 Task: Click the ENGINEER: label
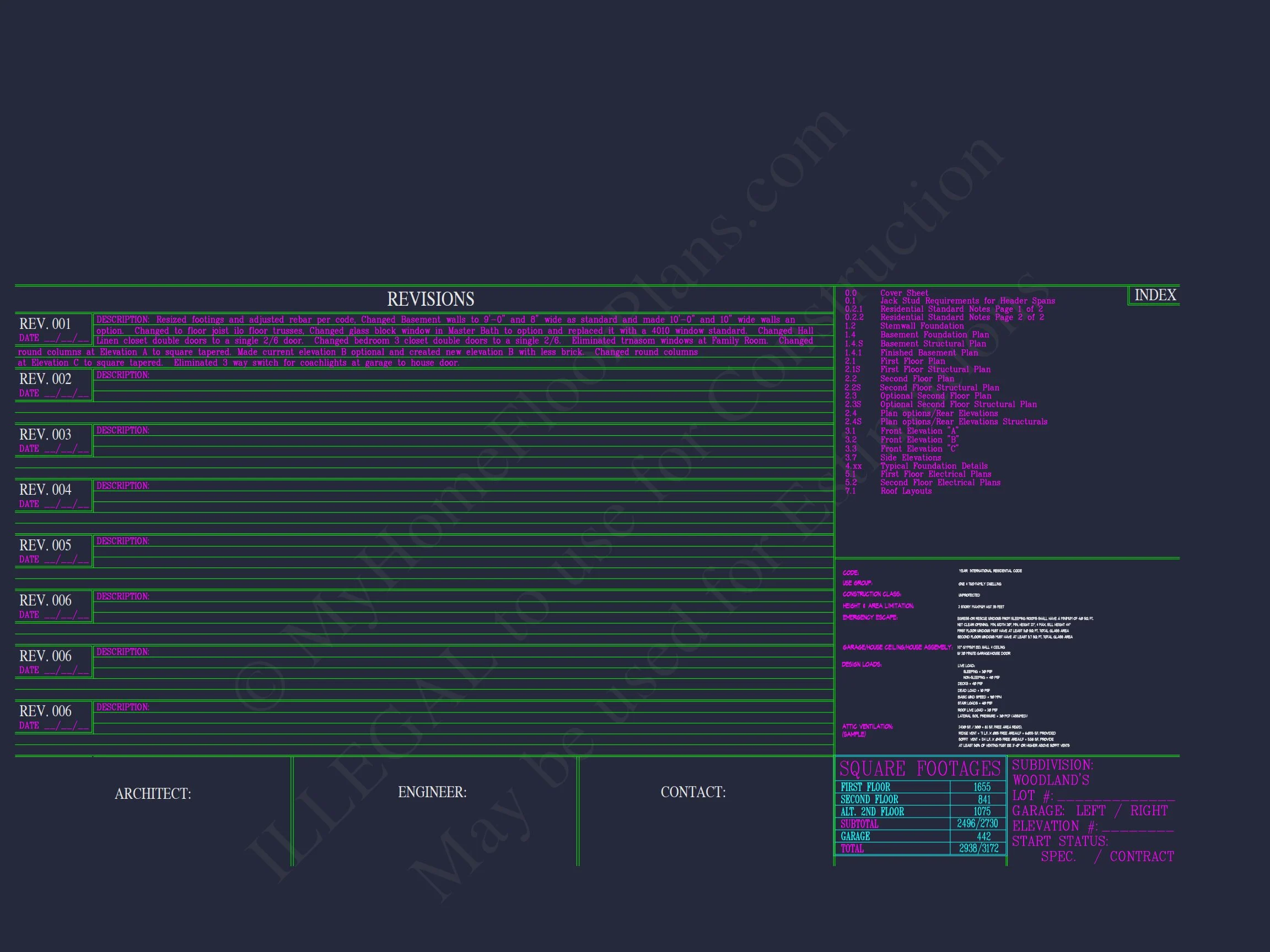tap(432, 792)
